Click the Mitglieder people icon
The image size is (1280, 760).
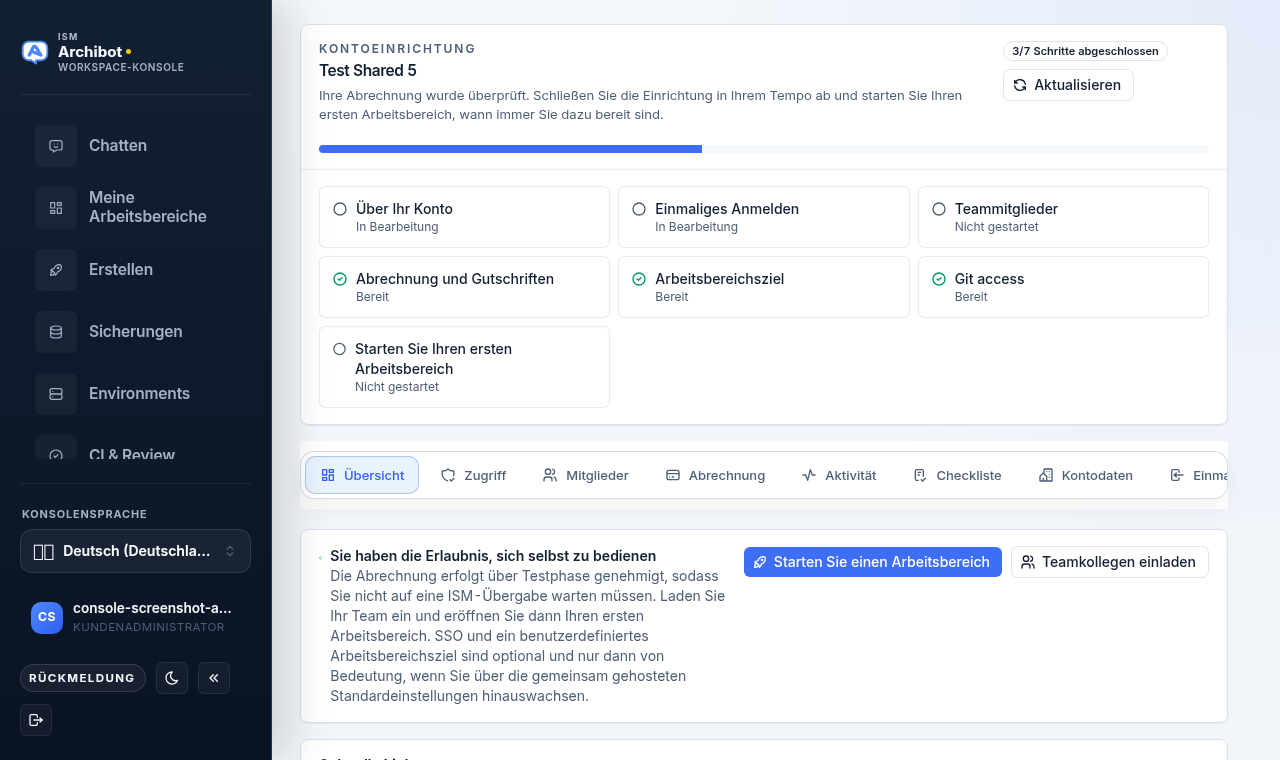coord(550,475)
